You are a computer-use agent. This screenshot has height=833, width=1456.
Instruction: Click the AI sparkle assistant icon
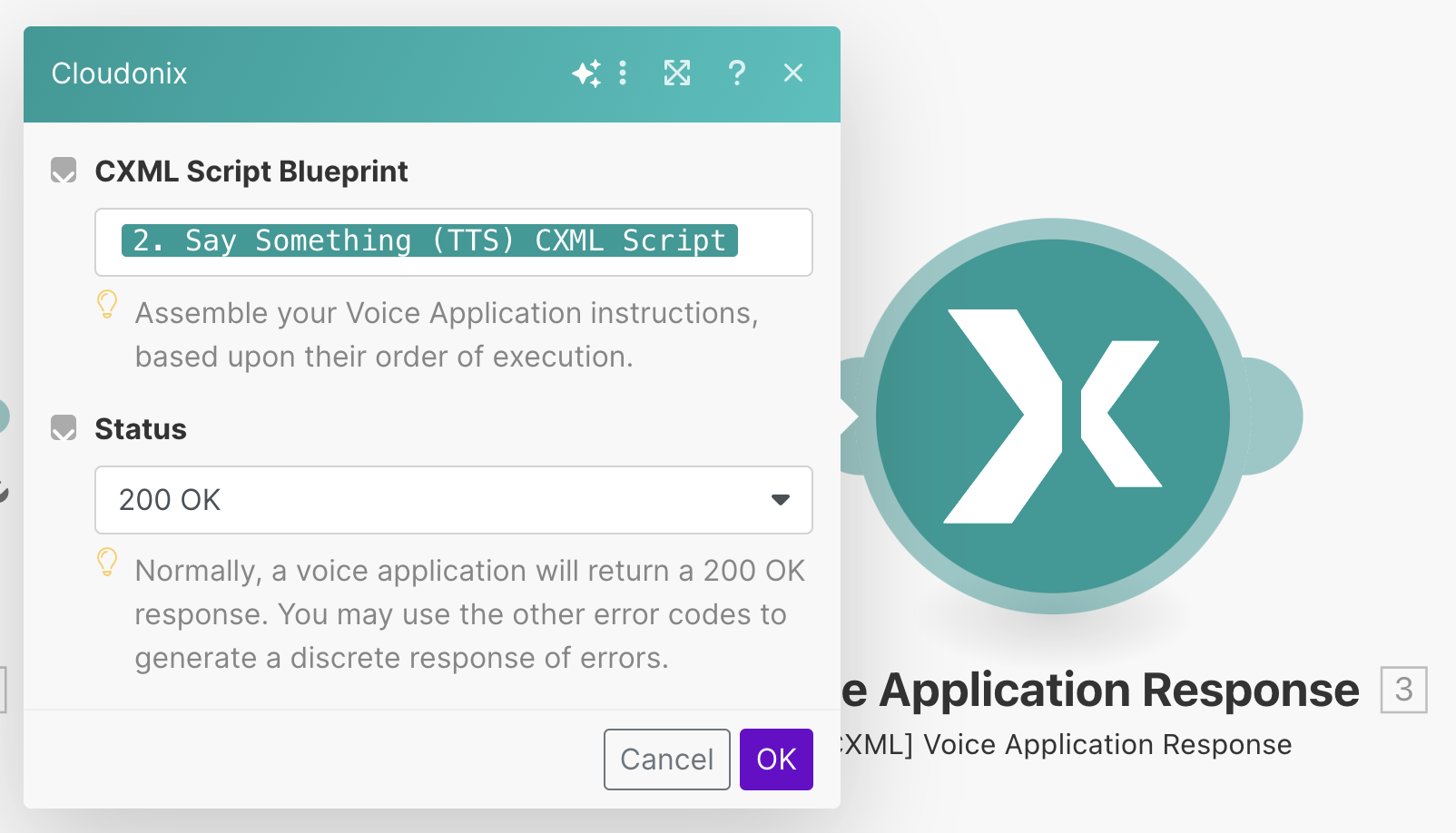coord(586,73)
